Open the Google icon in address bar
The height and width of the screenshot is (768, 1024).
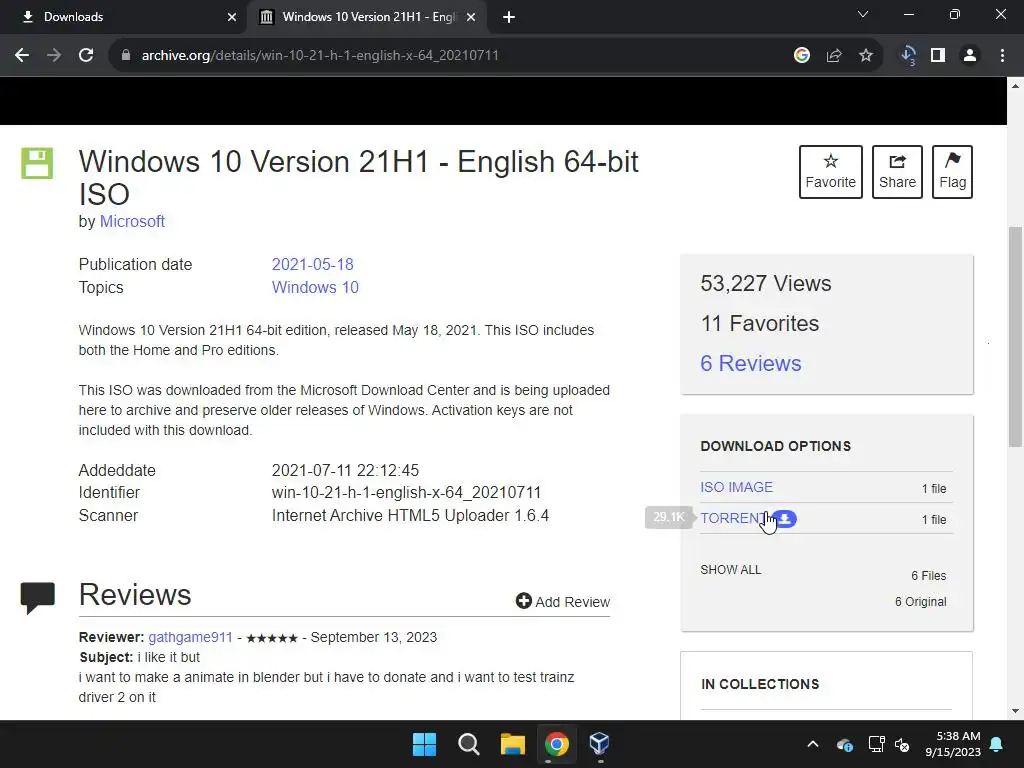pyautogui.click(x=802, y=56)
